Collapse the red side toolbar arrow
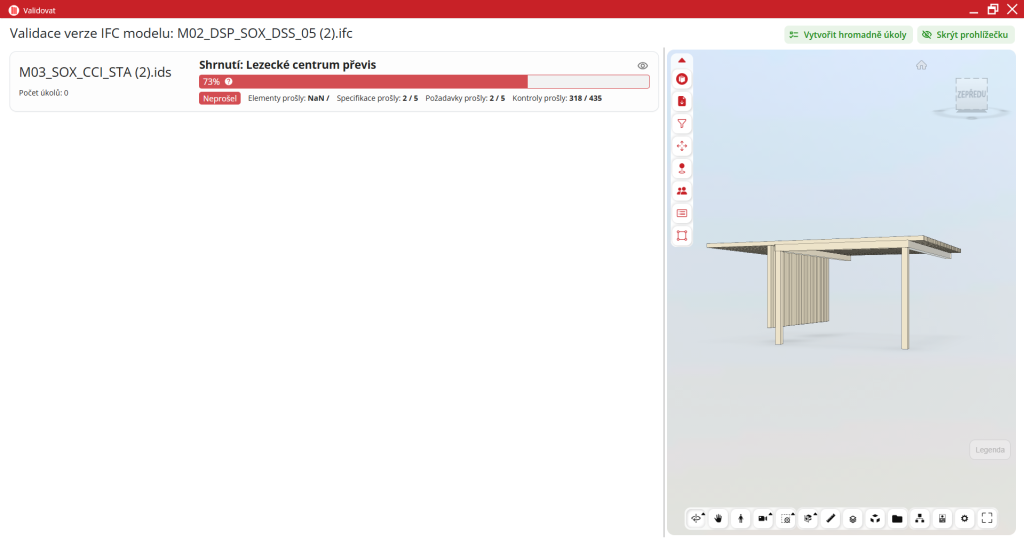Viewport: 1024px width, 549px height. coord(682,60)
